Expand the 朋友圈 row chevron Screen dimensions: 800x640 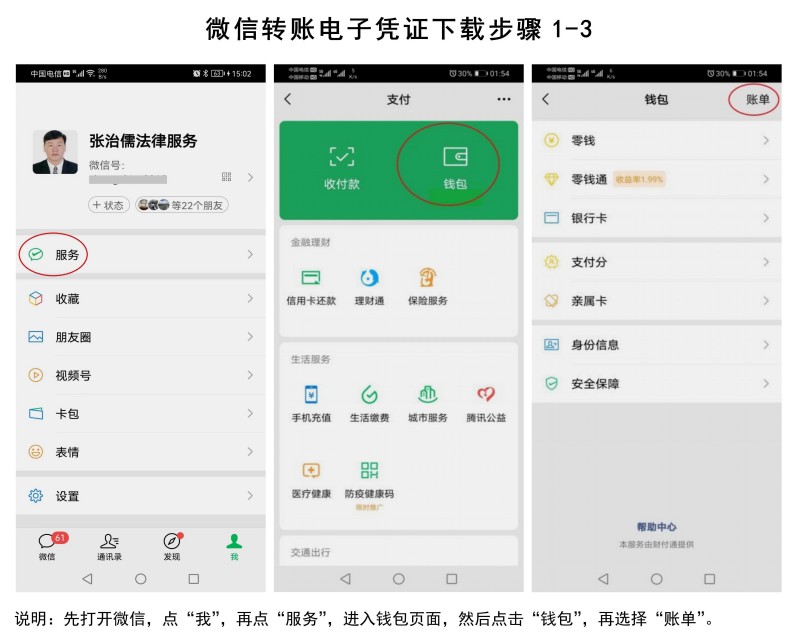coord(250,337)
